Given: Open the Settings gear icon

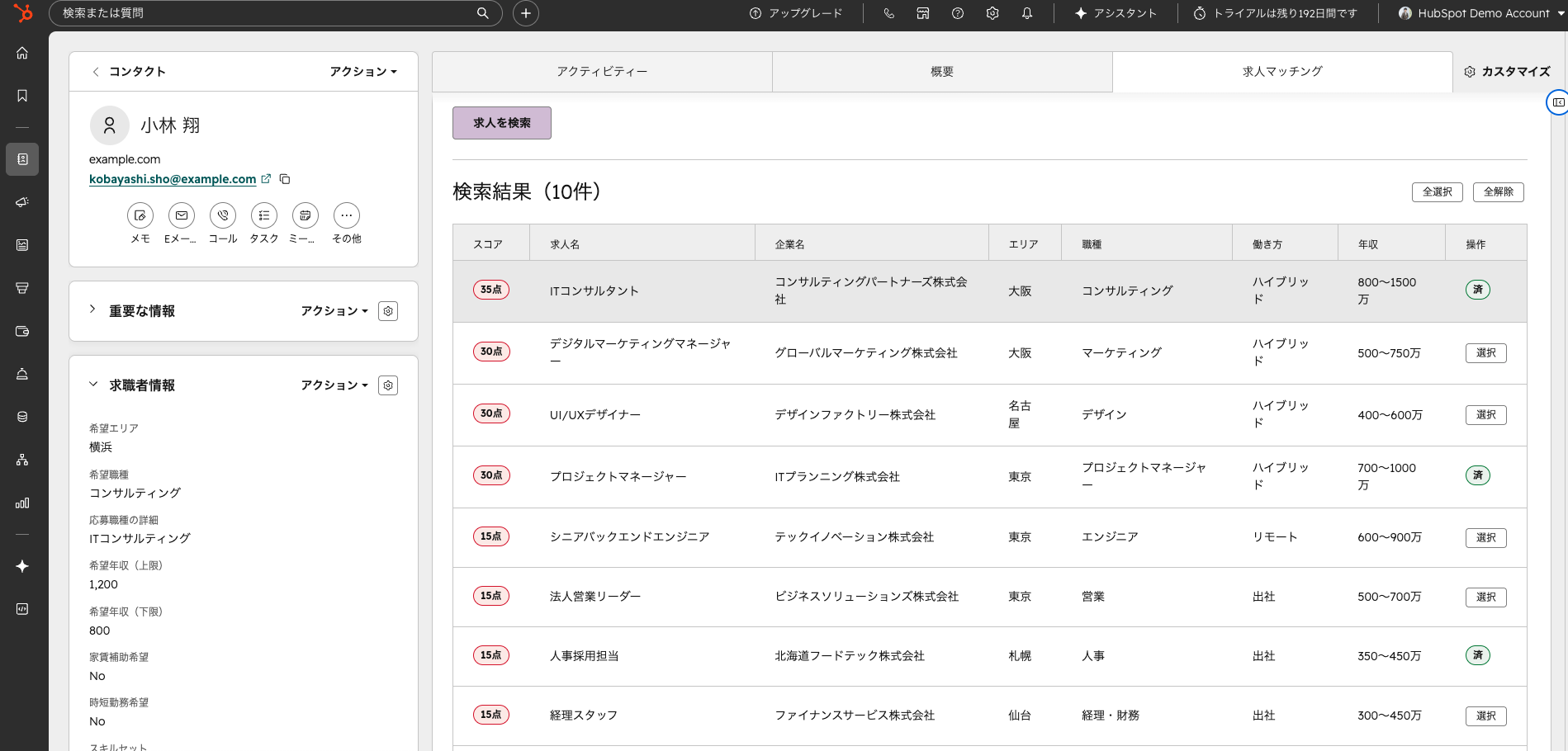Looking at the screenshot, I should point(992,13).
